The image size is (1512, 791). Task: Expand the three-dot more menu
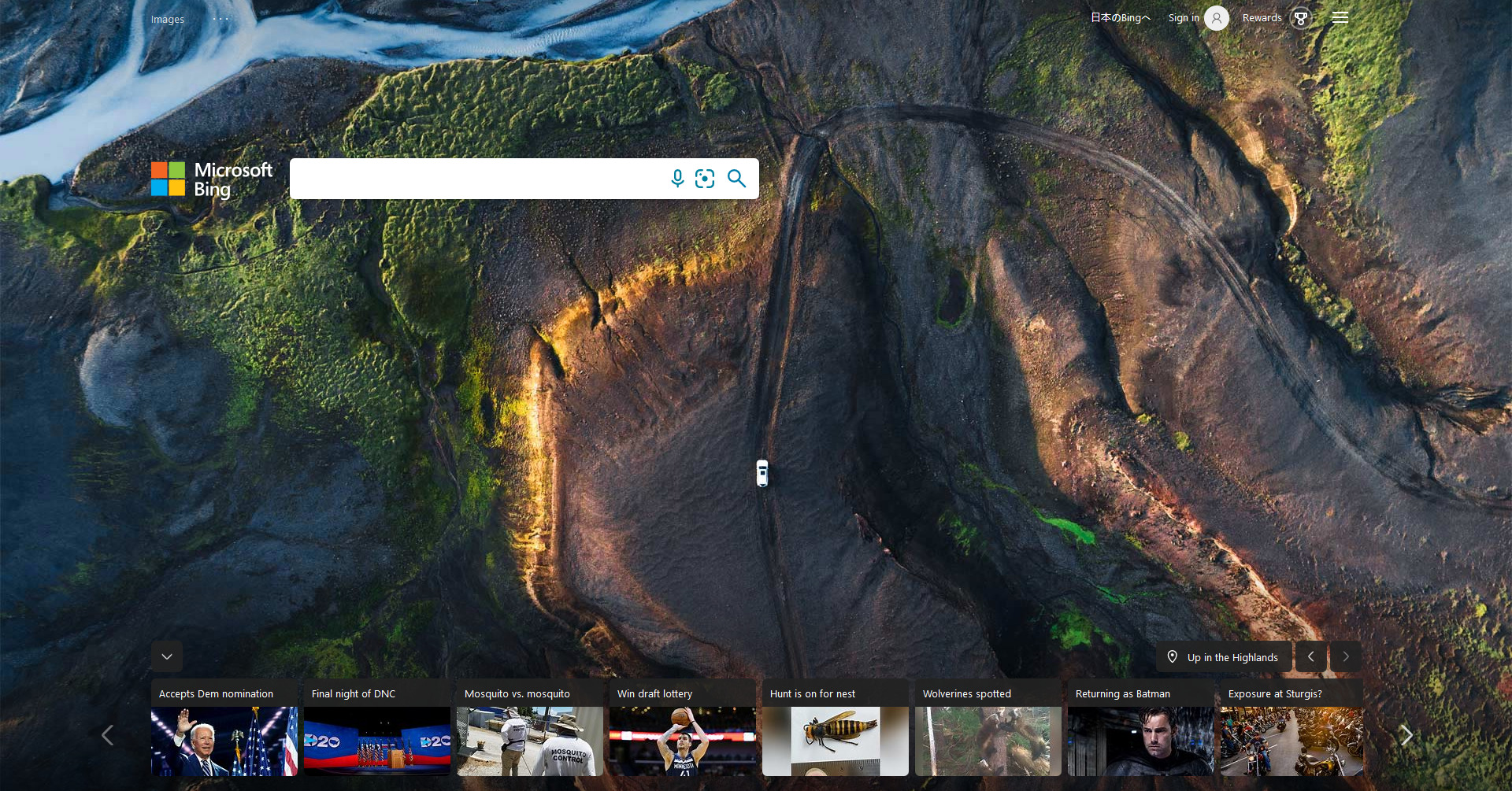[x=220, y=19]
